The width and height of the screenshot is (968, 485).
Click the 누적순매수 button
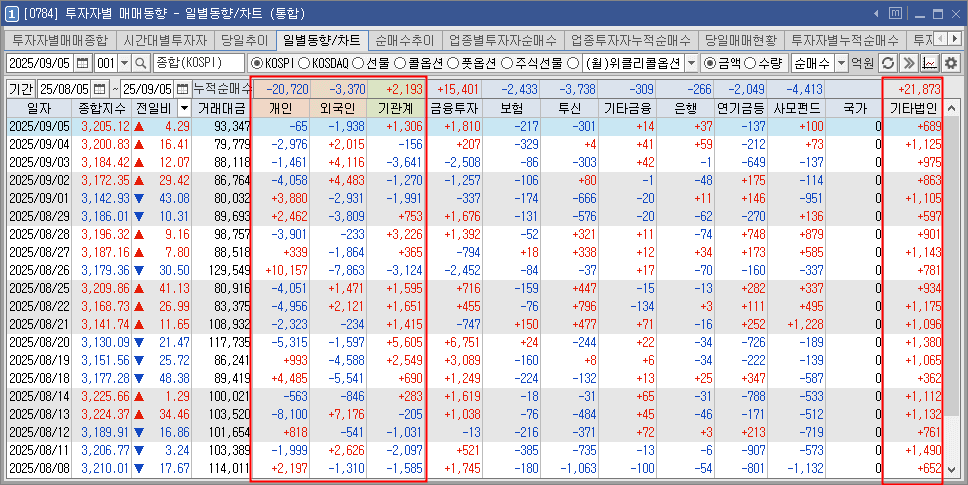222,89
